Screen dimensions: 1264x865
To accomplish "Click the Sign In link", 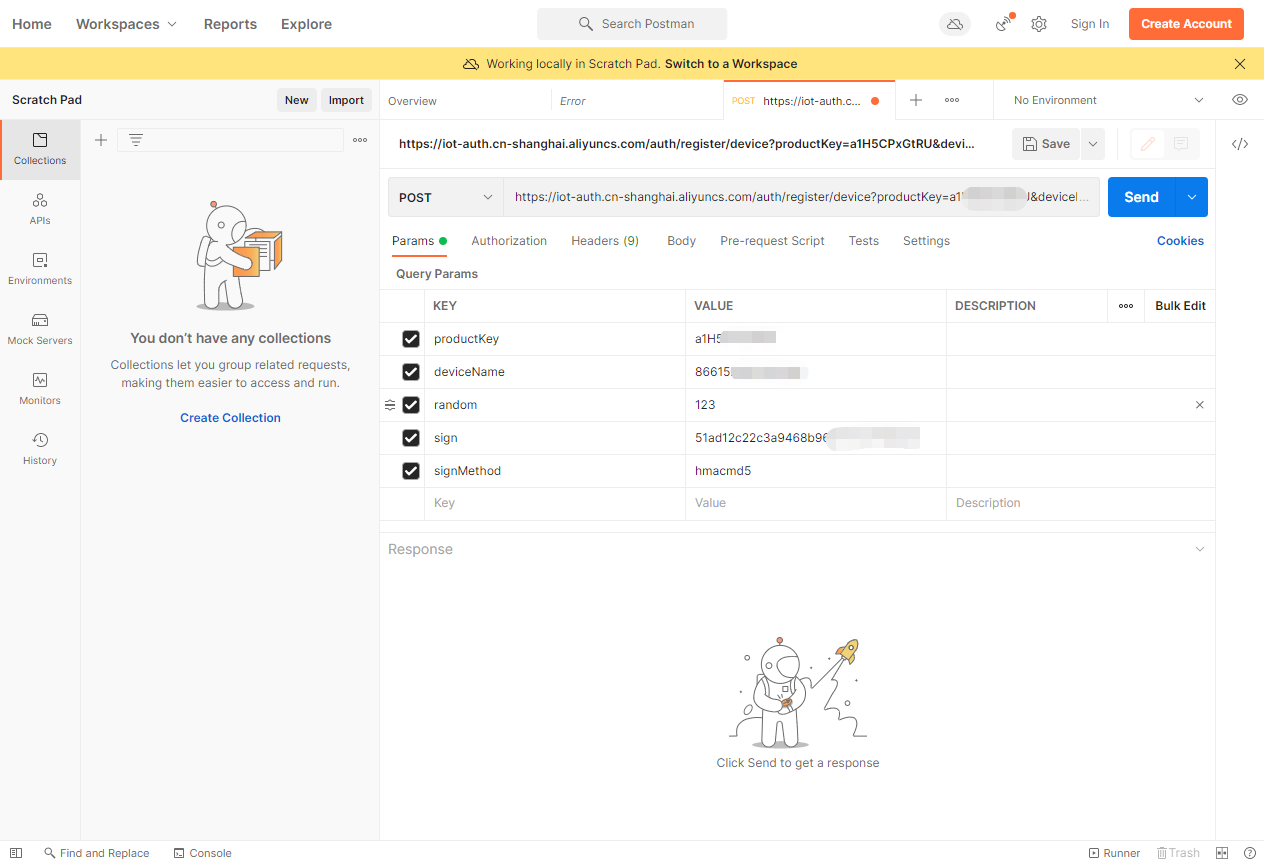I will point(1090,24).
